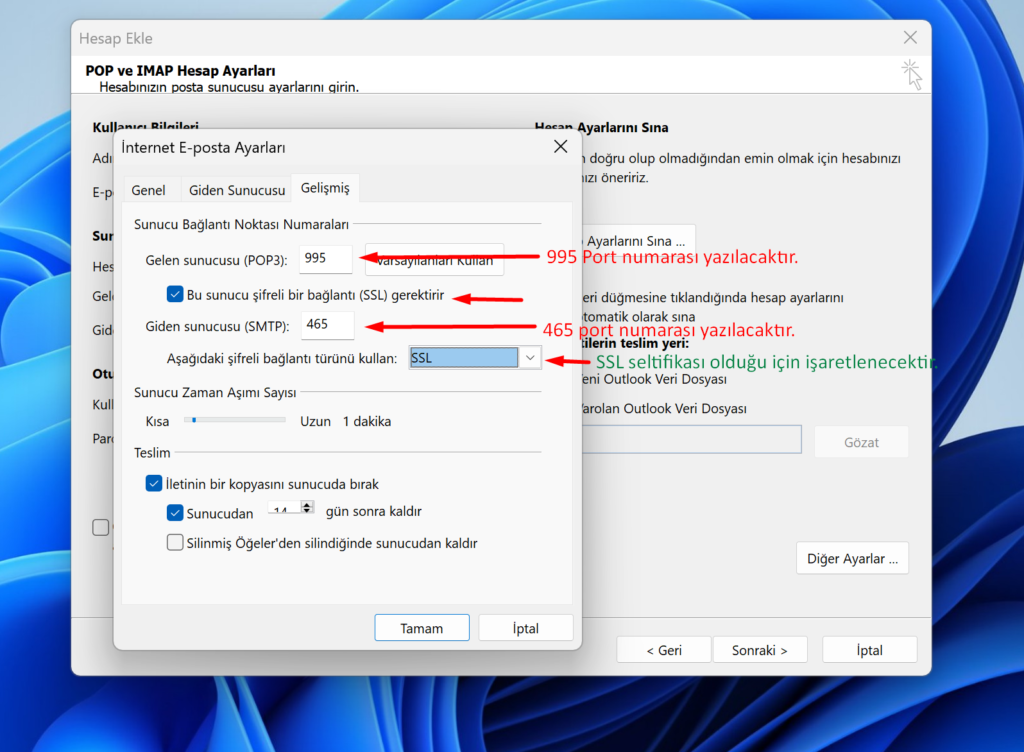
Task: Click İptal in İnternet E-posta Ayarları dialog
Action: [525, 628]
